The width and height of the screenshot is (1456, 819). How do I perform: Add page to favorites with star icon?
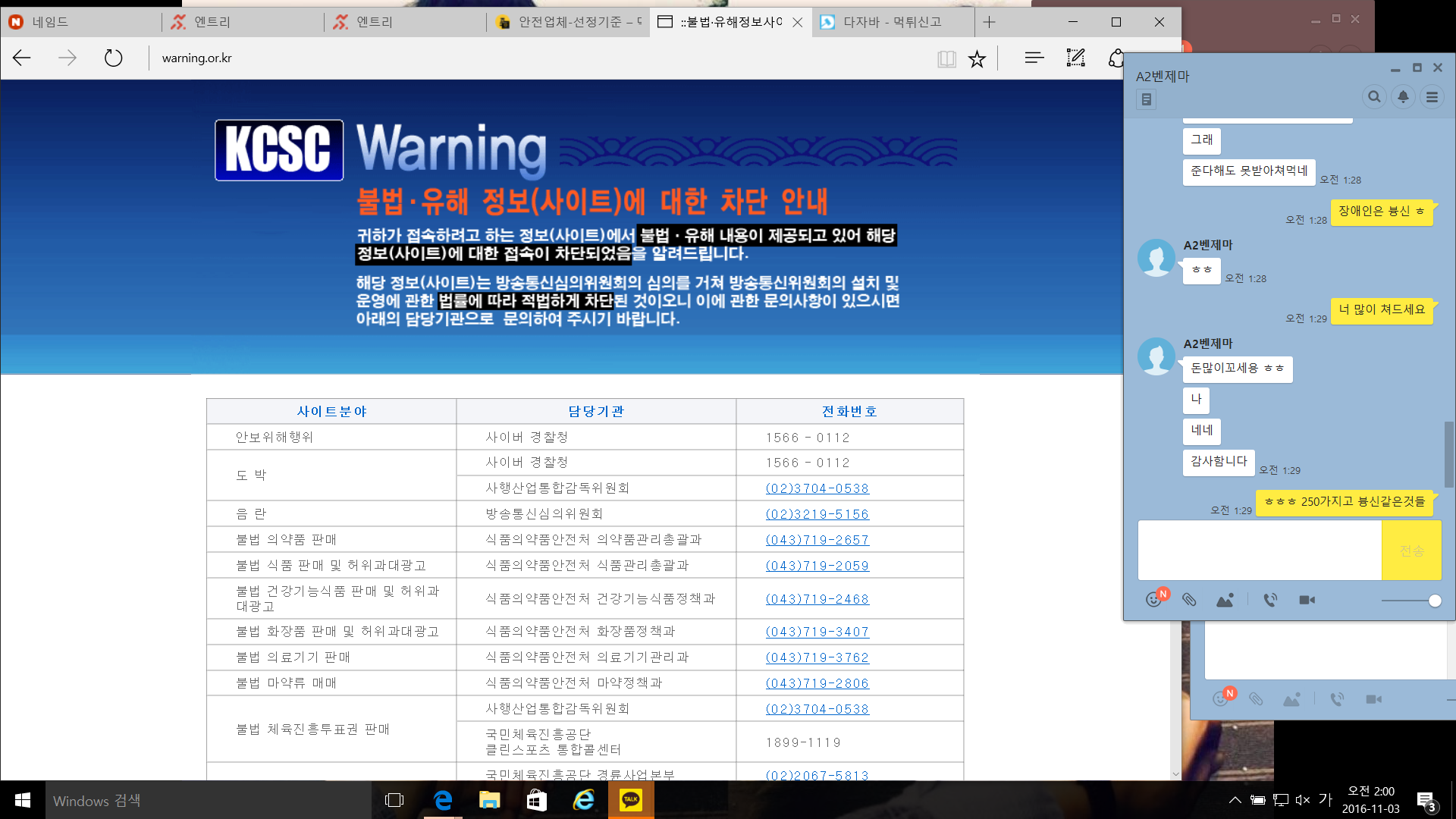pos(977,58)
